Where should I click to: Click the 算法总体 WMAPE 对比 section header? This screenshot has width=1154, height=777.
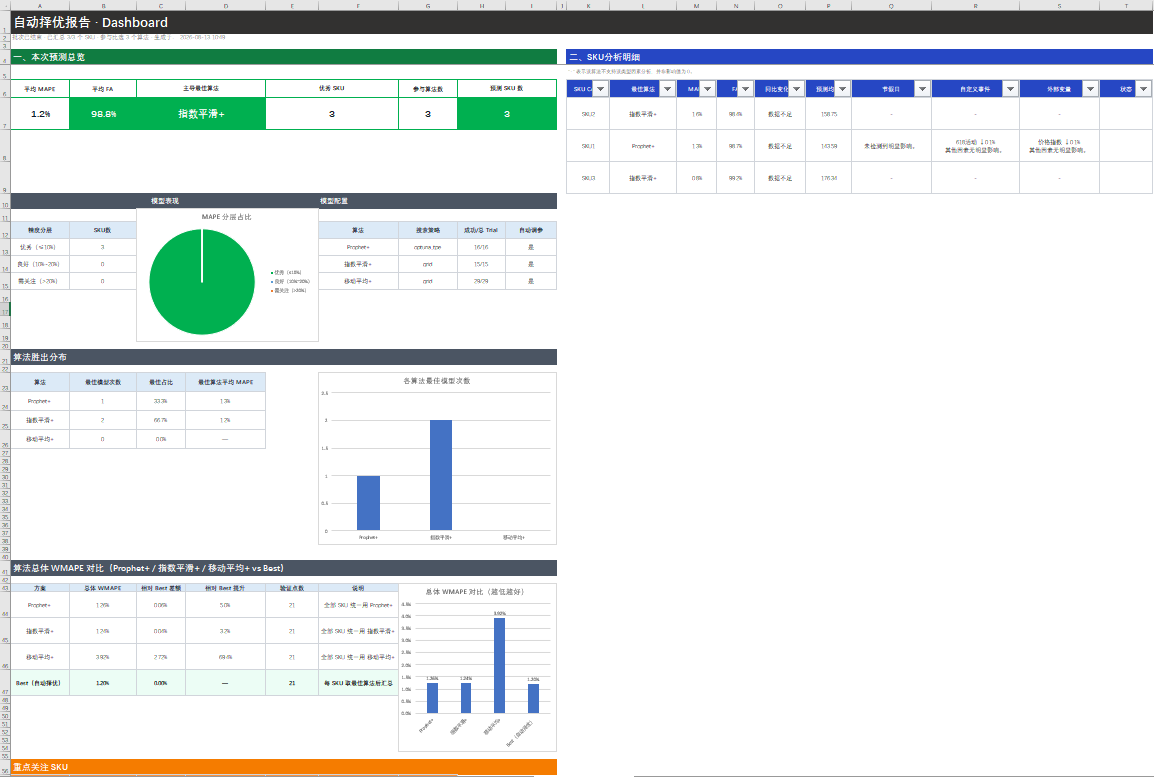283,568
